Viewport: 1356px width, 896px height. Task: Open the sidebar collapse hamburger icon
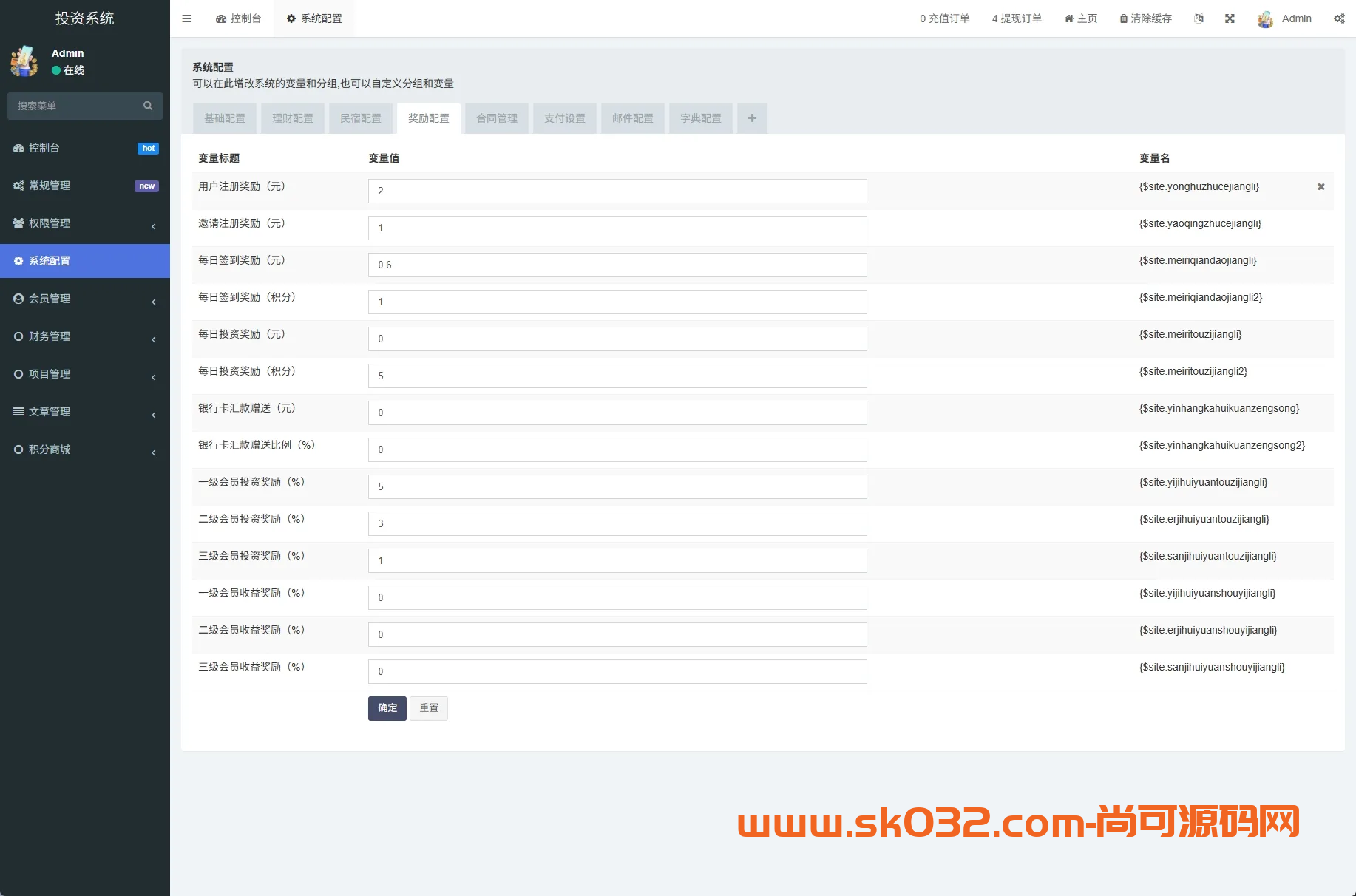pos(186,18)
